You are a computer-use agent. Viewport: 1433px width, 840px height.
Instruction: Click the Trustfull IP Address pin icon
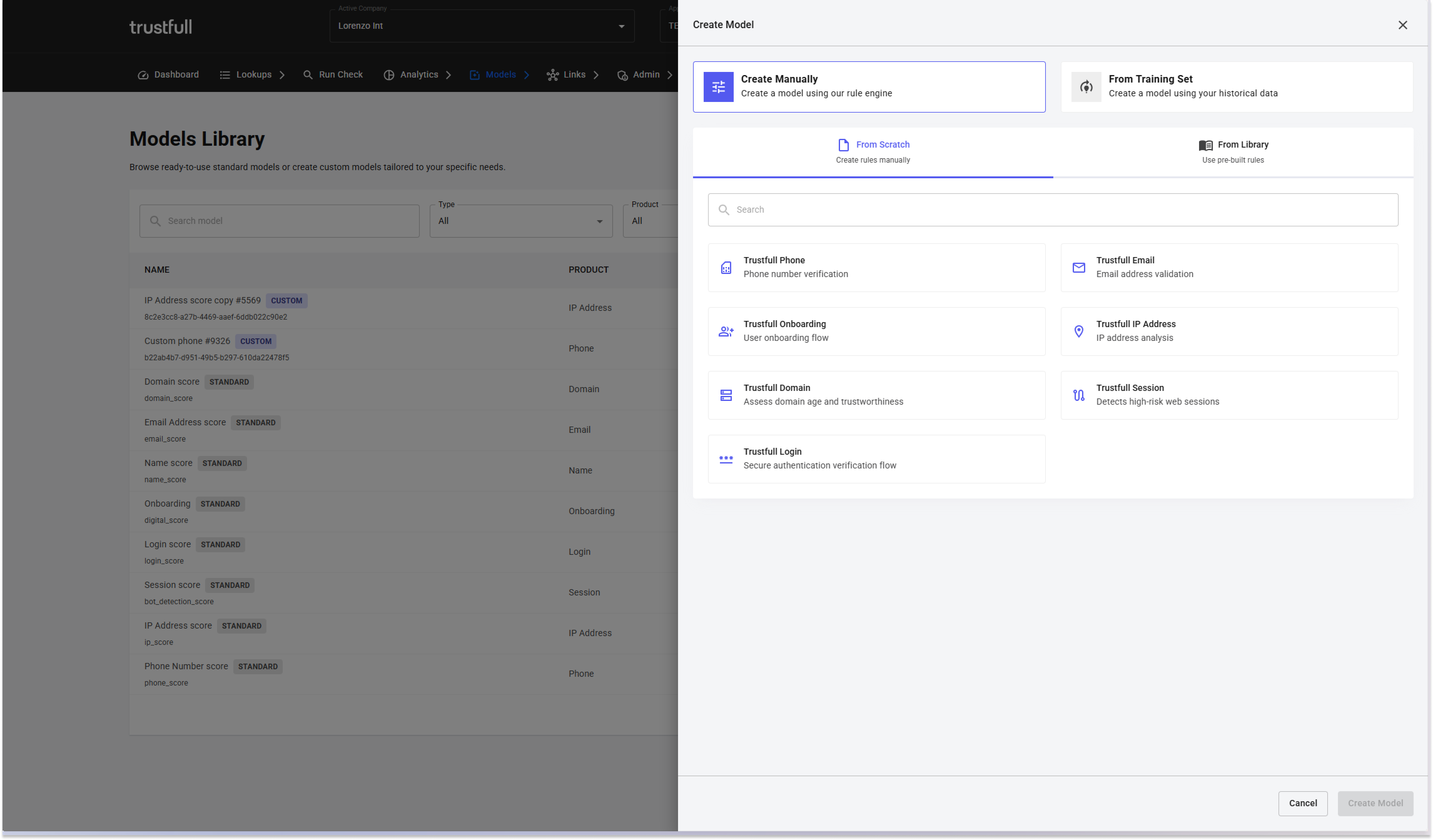pos(1078,331)
